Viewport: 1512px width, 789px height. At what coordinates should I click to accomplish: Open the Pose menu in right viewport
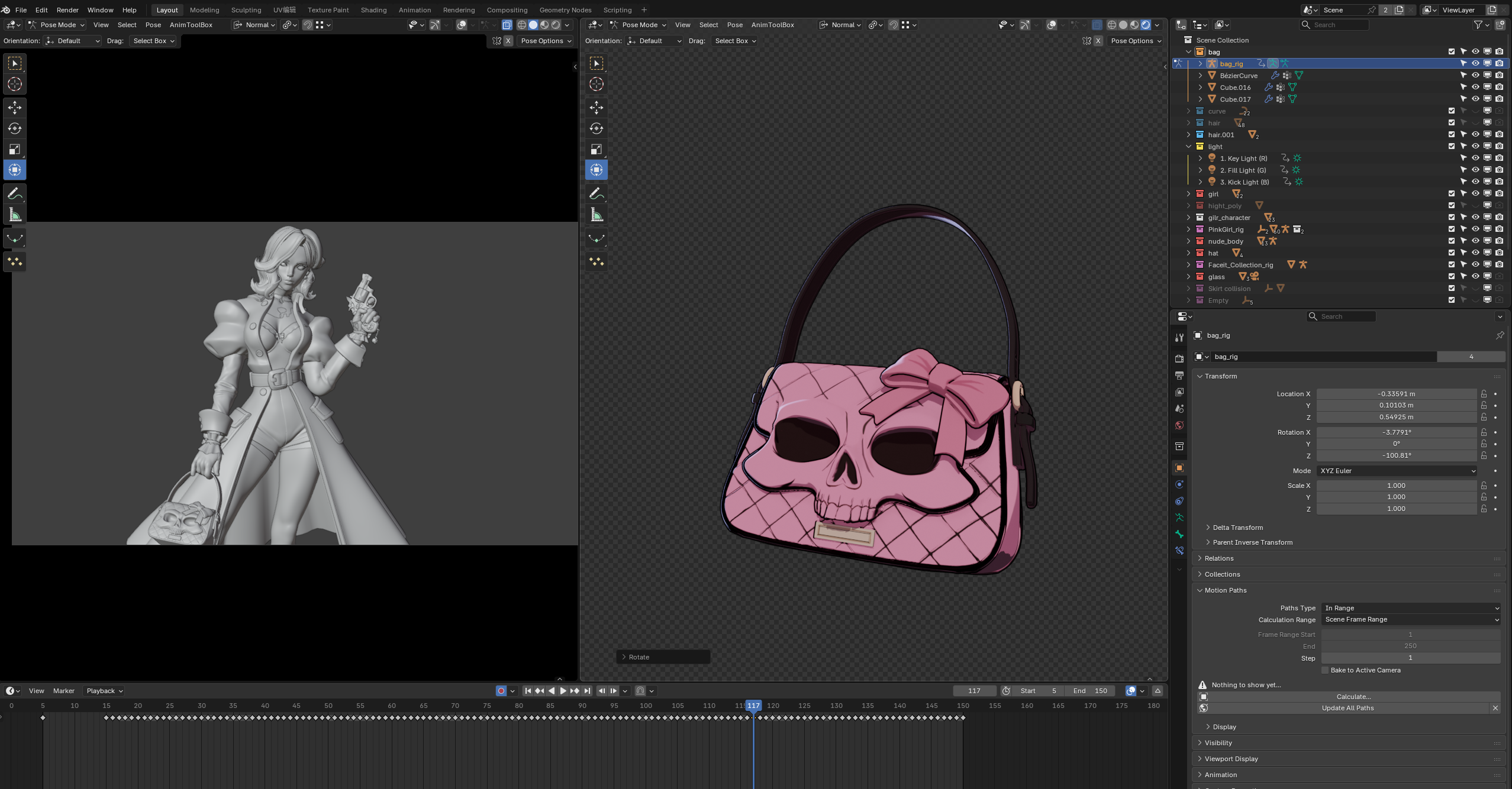pyautogui.click(x=734, y=25)
